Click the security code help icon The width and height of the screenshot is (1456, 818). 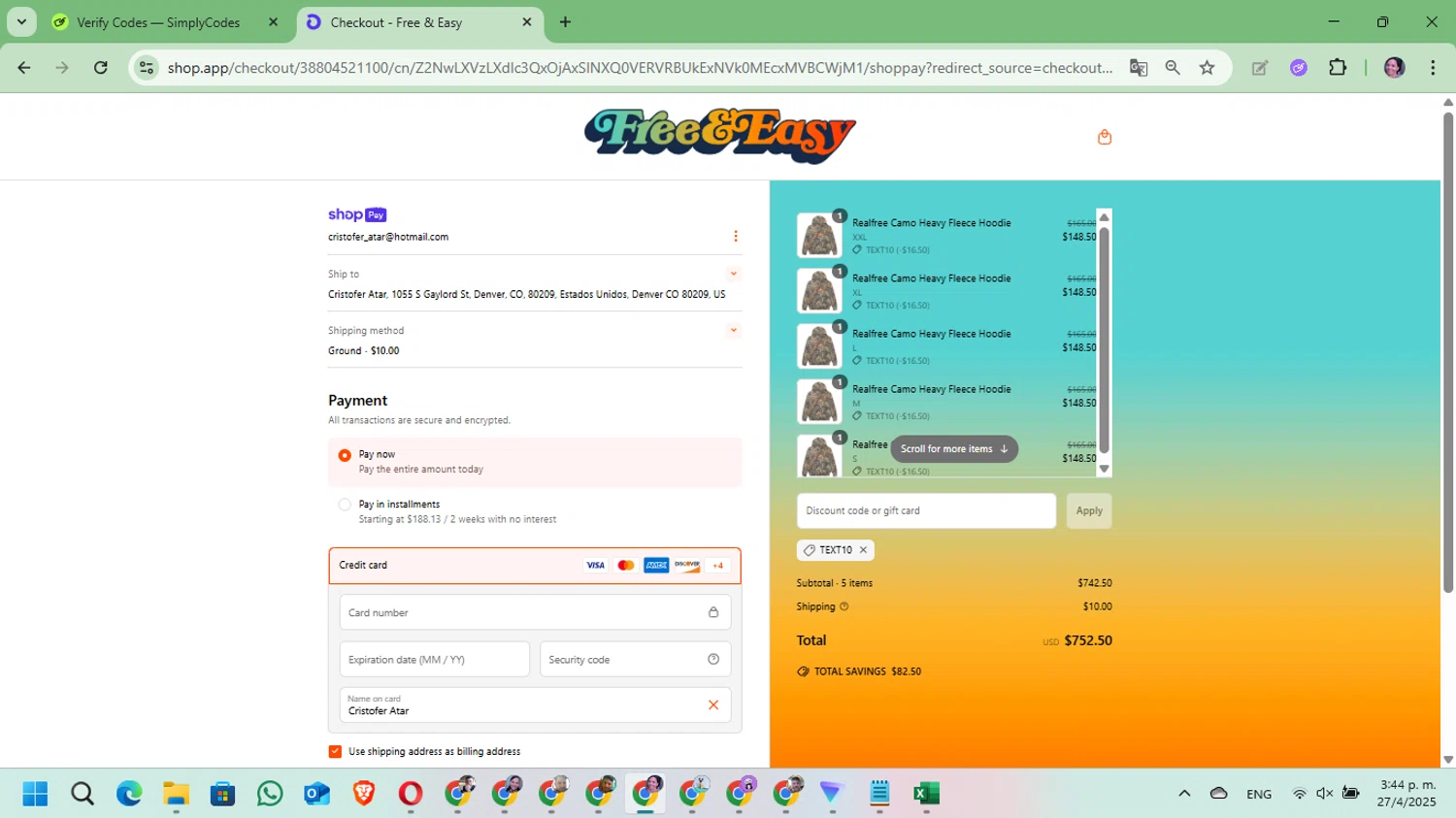pyautogui.click(x=713, y=659)
